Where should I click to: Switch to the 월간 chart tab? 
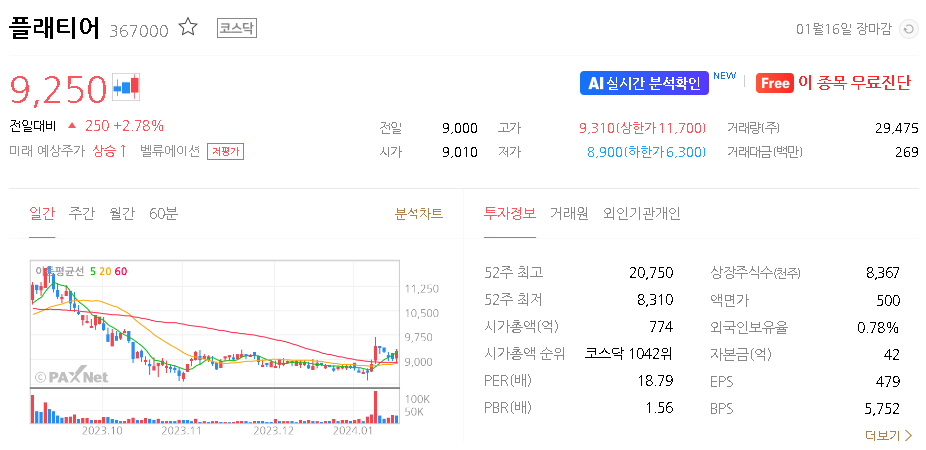click(x=122, y=213)
